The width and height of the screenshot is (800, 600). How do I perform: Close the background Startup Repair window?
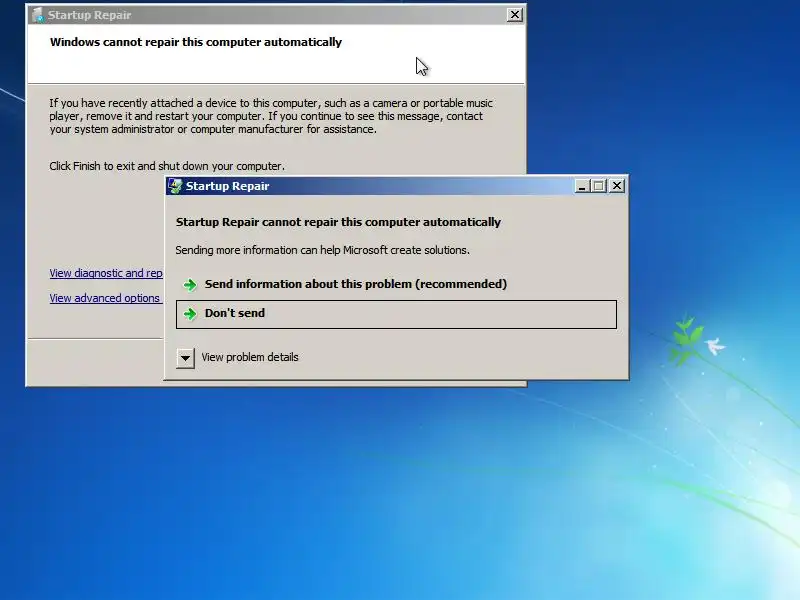515,15
